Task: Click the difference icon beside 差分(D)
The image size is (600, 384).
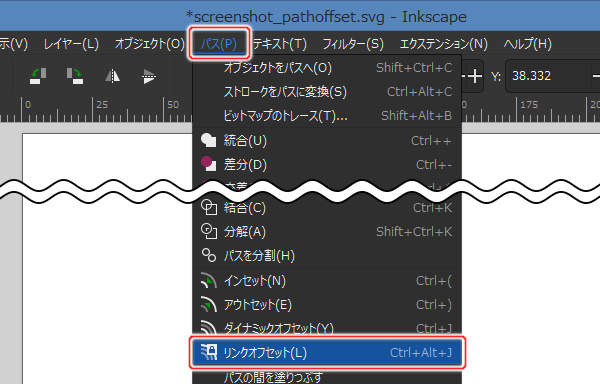Action: [x=209, y=164]
